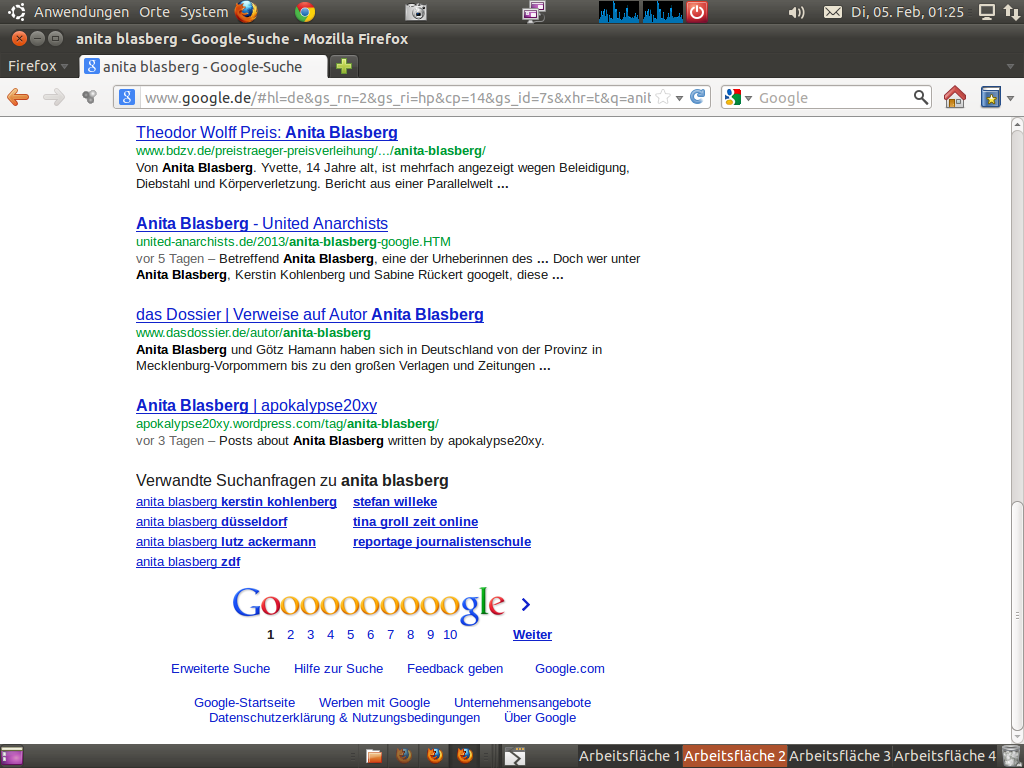Launch Google Chrome from the top panel
The height and width of the screenshot is (768, 1024).
305,12
